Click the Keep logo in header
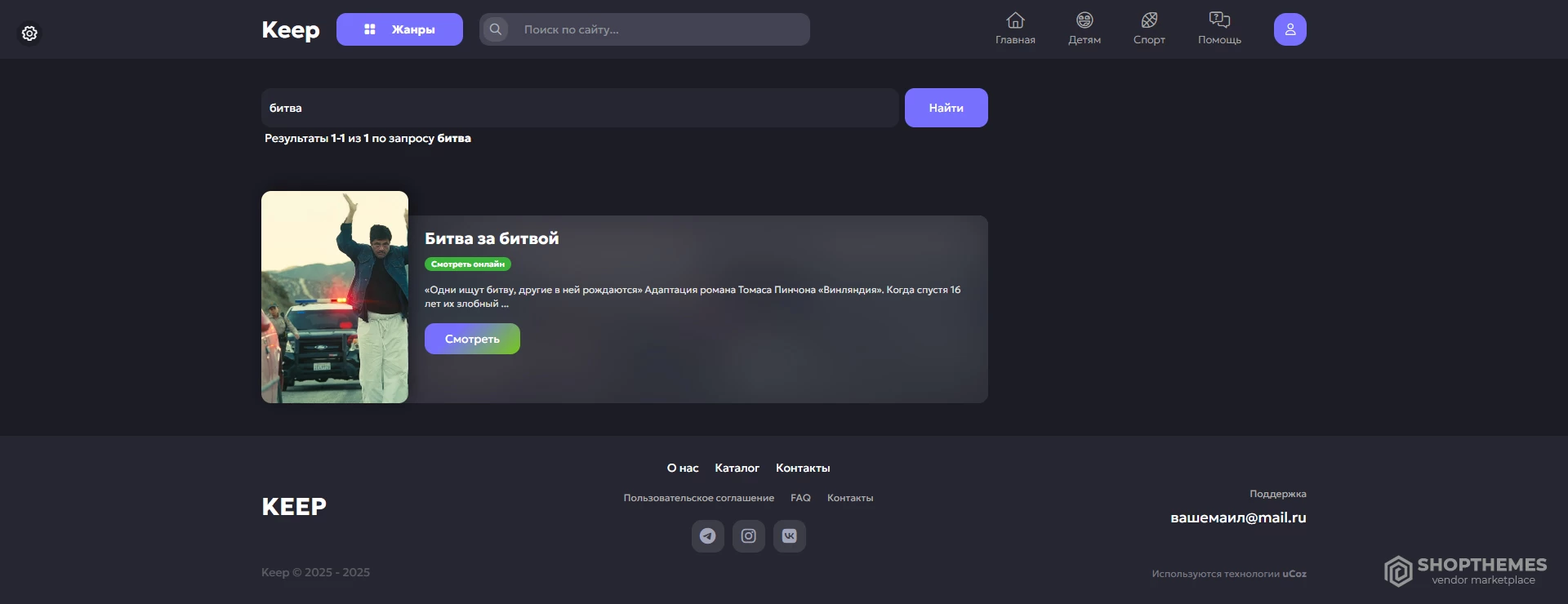Screen dimensions: 1568x604 click(x=290, y=29)
